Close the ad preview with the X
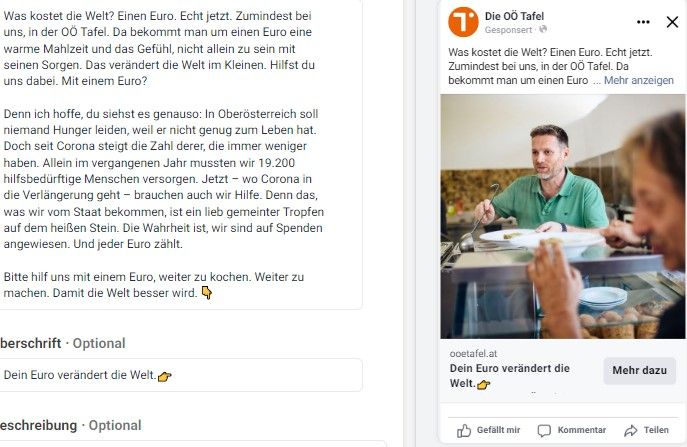The height and width of the screenshot is (447, 687). point(672,22)
